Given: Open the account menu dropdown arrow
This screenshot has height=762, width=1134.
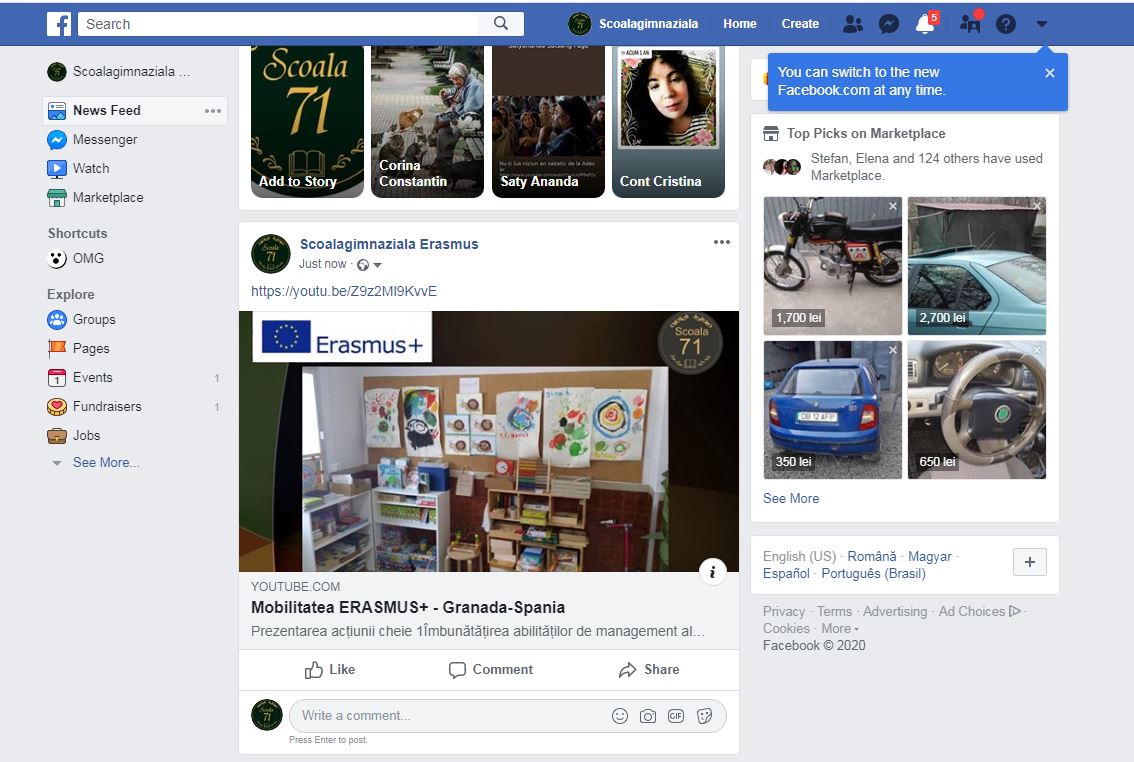Looking at the screenshot, I should 1041,24.
